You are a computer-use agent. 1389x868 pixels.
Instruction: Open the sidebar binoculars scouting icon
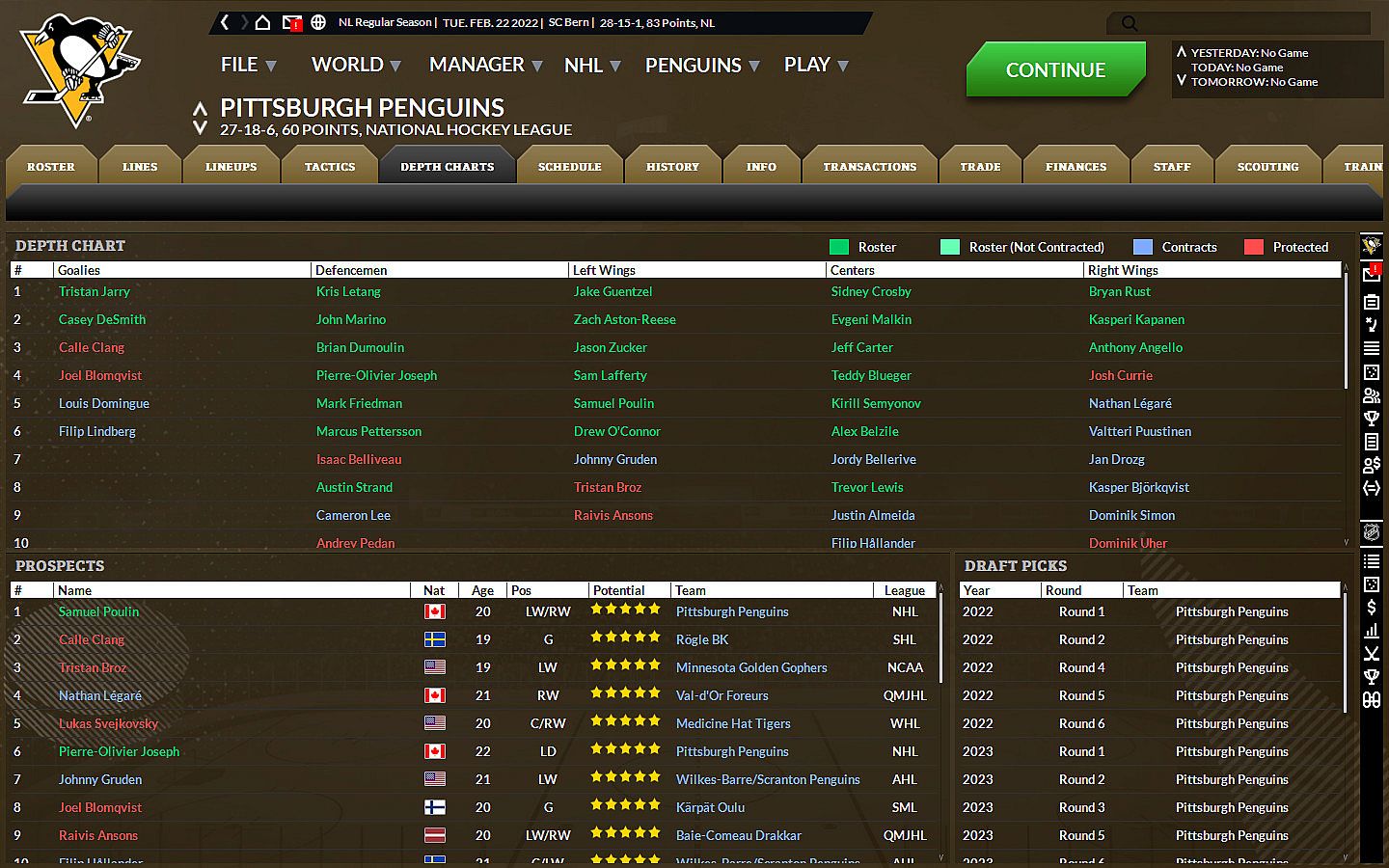1372,699
